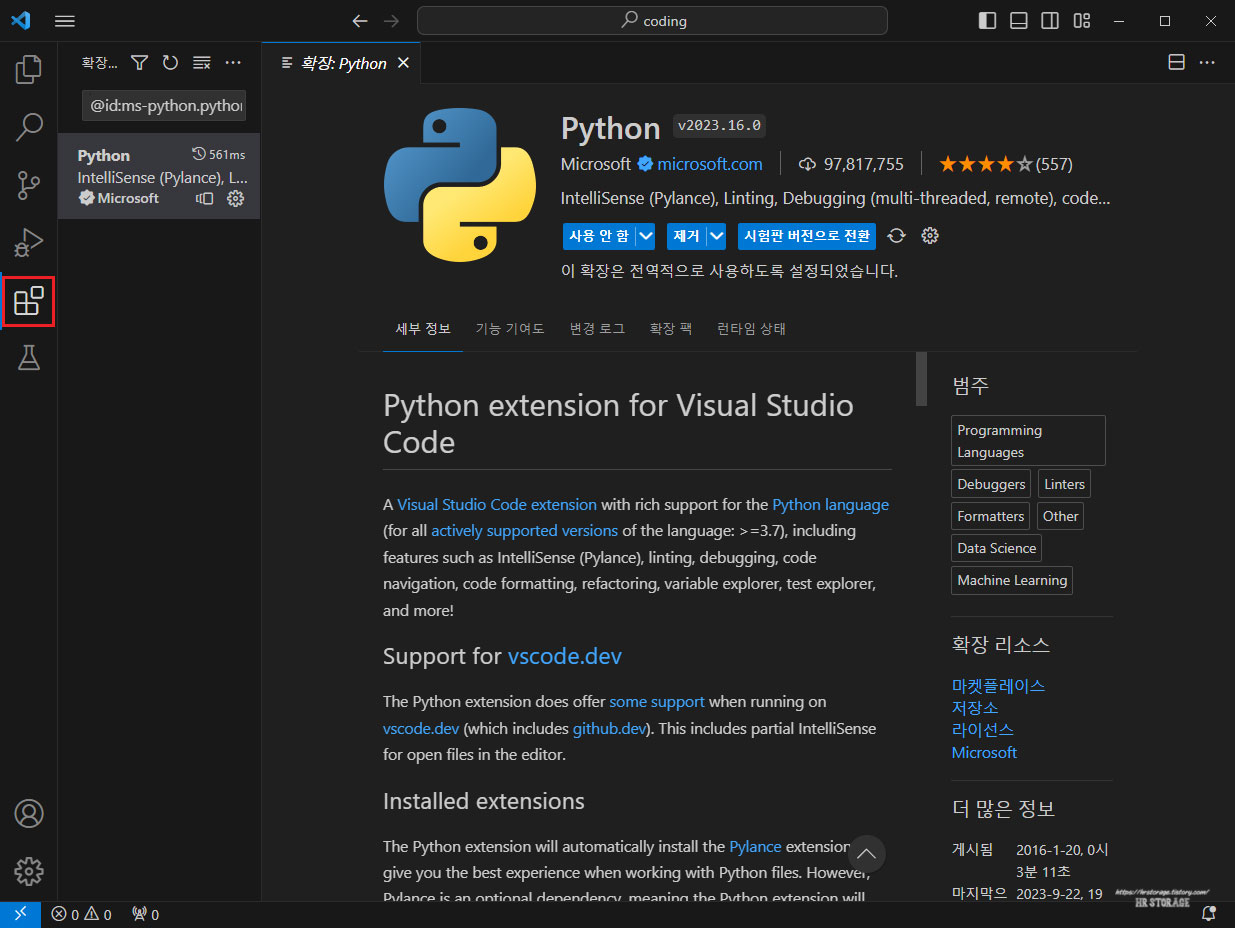Open the Testing flask icon
Viewport: 1235px width, 928px height.
pyautogui.click(x=29, y=358)
